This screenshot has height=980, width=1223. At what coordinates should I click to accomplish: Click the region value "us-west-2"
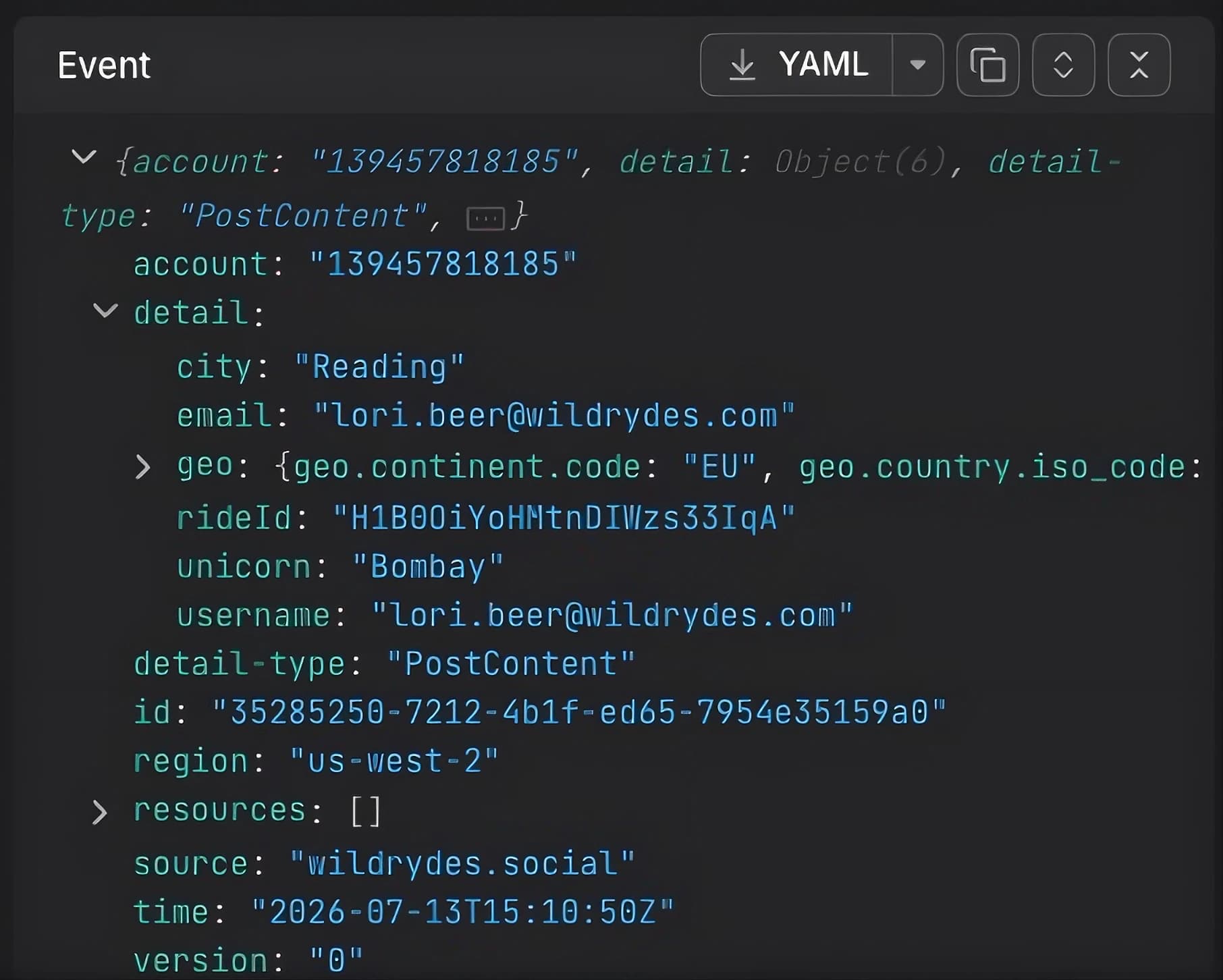(x=394, y=761)
